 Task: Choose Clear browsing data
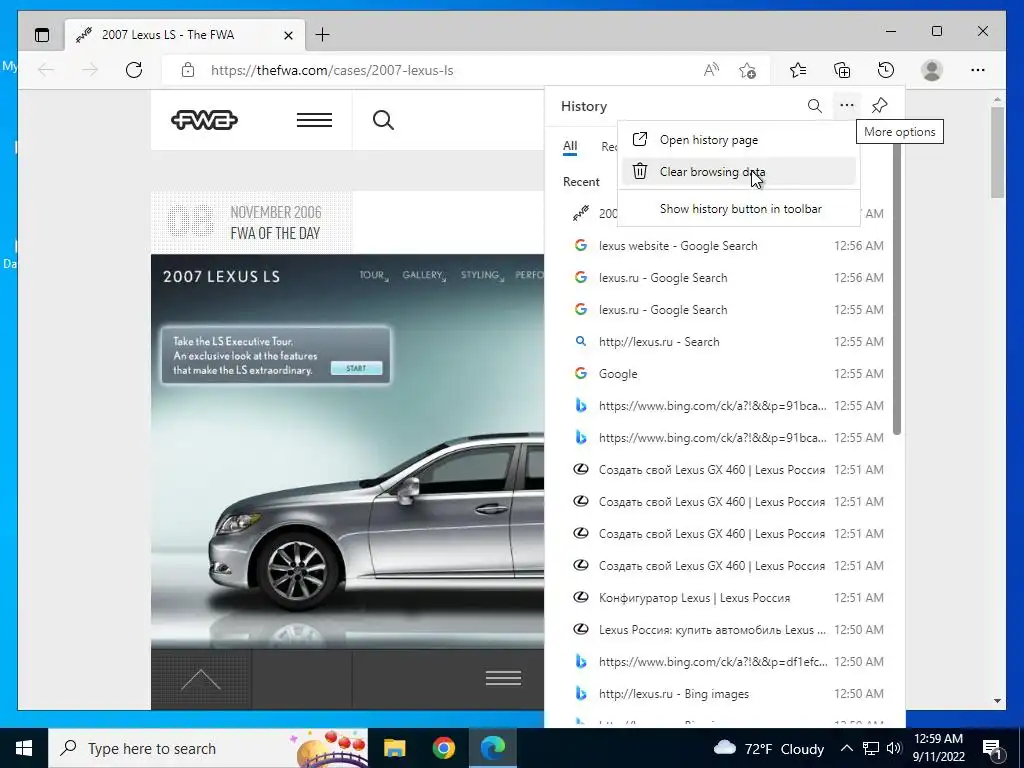[739, 172]
